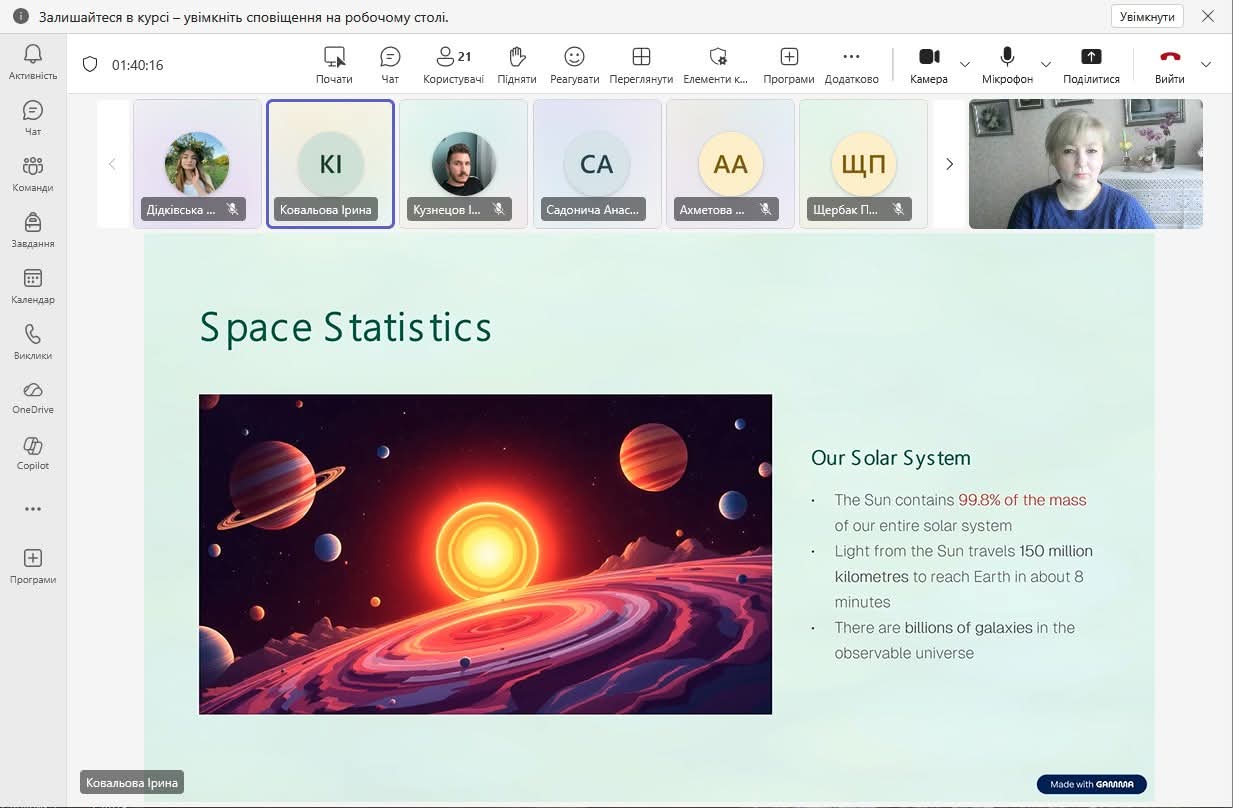Switch to the Команди teams tab
Image resolution: width=1233 pixels, height=808 pixels.
point(33,173)
